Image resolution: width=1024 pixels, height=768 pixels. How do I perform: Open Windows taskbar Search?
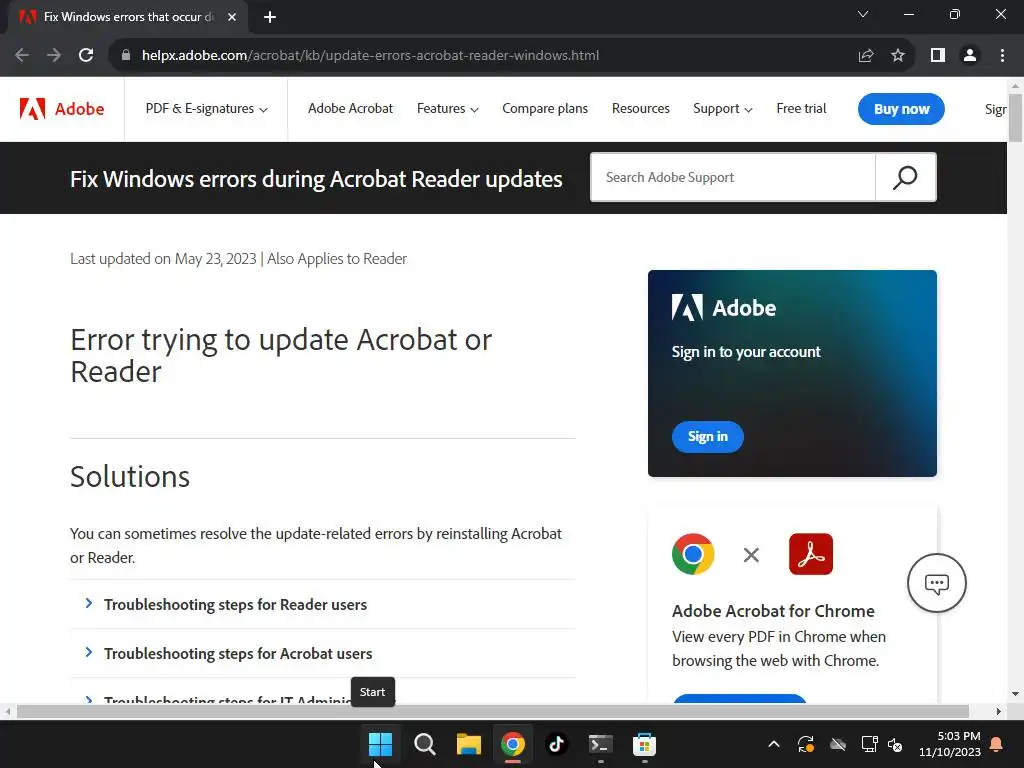(x=424, y=744)
